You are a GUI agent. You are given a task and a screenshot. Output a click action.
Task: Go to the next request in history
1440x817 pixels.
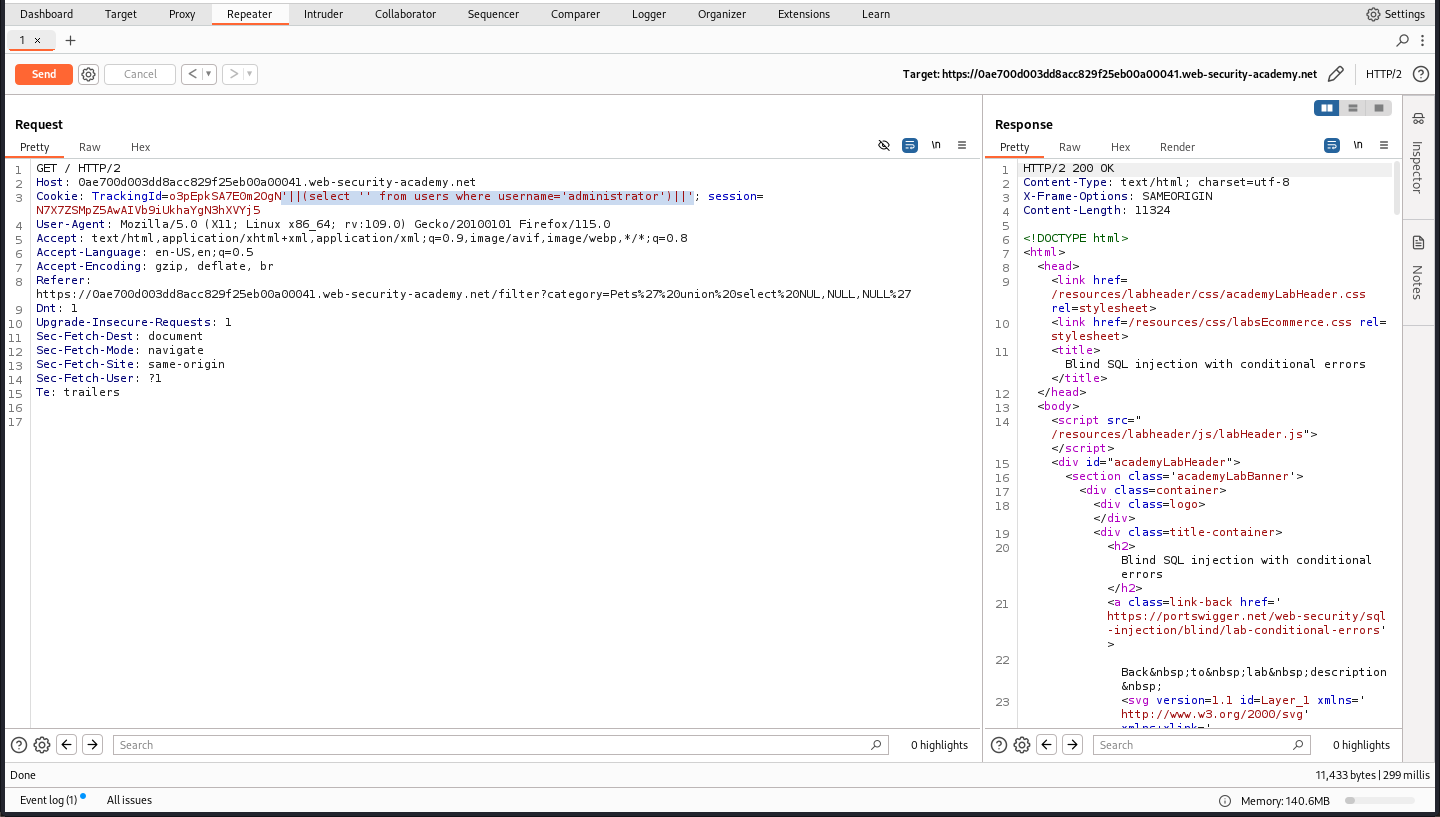tap(232, 74)
